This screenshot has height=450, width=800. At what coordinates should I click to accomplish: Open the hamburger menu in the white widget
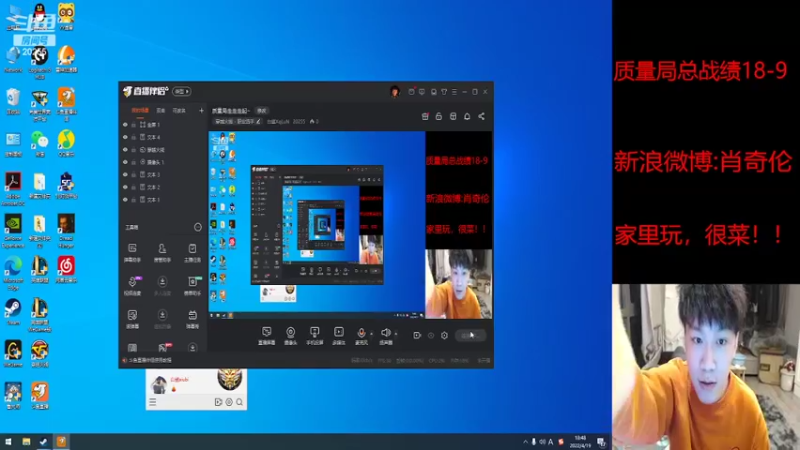(x=153, y=402)
